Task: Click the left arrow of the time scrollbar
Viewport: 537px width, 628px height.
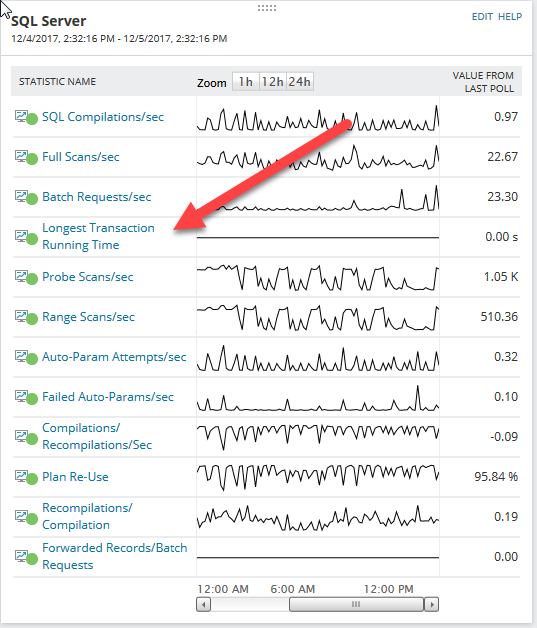Action: tap(203, 604)
